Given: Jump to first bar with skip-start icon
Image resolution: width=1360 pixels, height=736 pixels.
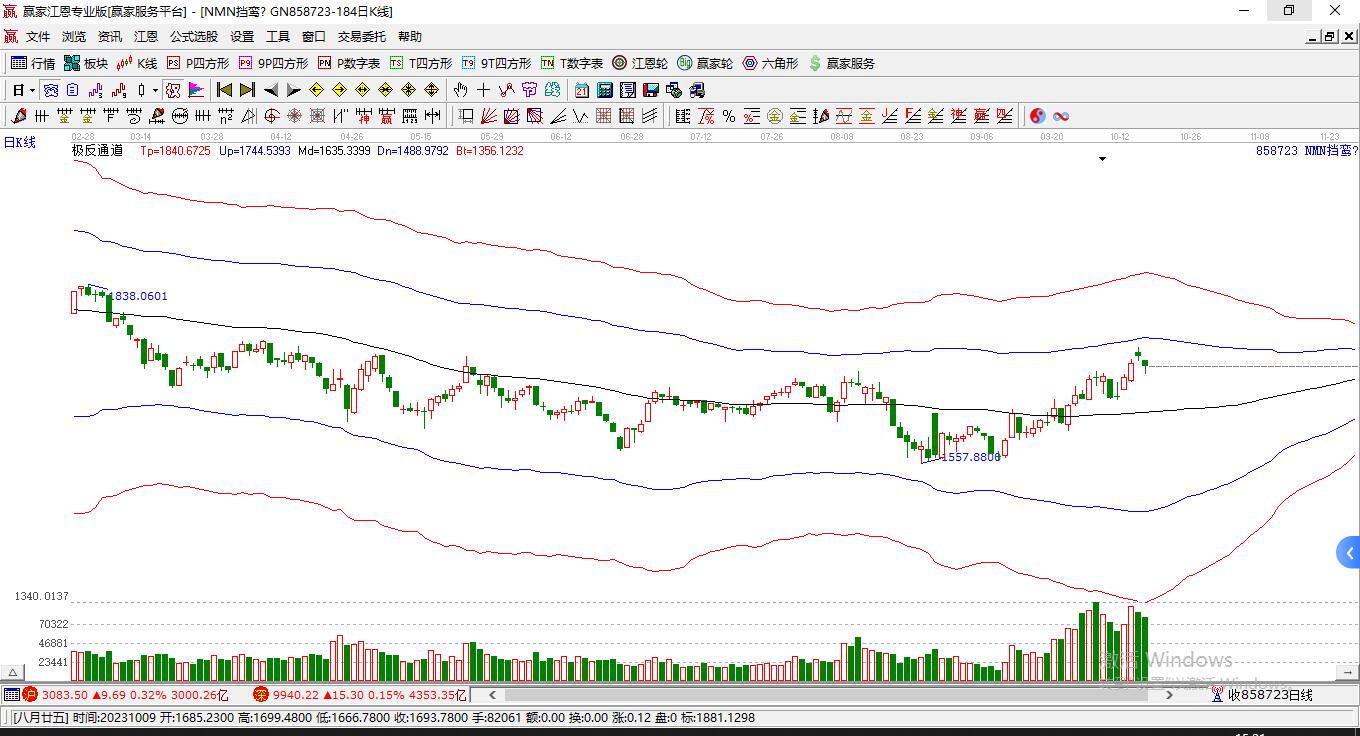Looking at the screenshot, I should click(225, 90).
